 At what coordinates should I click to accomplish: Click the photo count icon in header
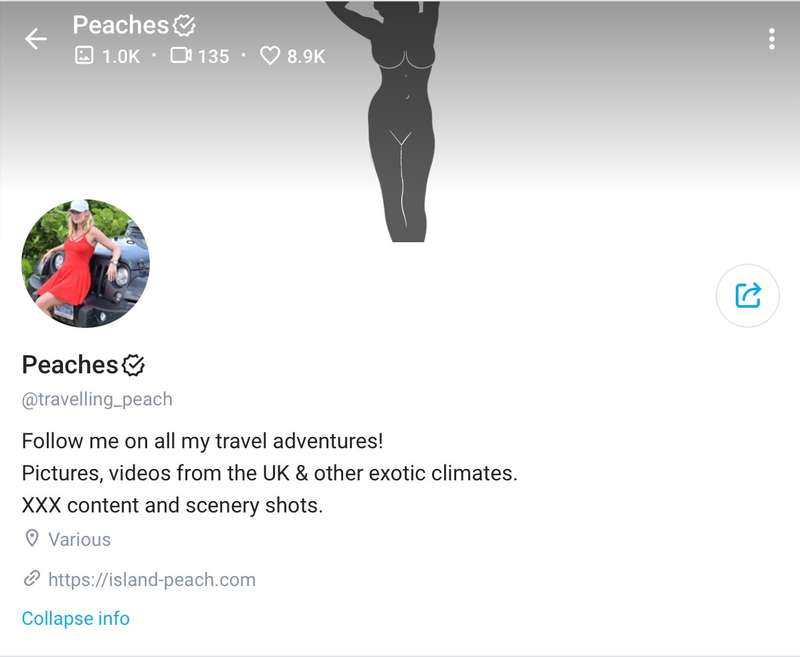point(84,56)
